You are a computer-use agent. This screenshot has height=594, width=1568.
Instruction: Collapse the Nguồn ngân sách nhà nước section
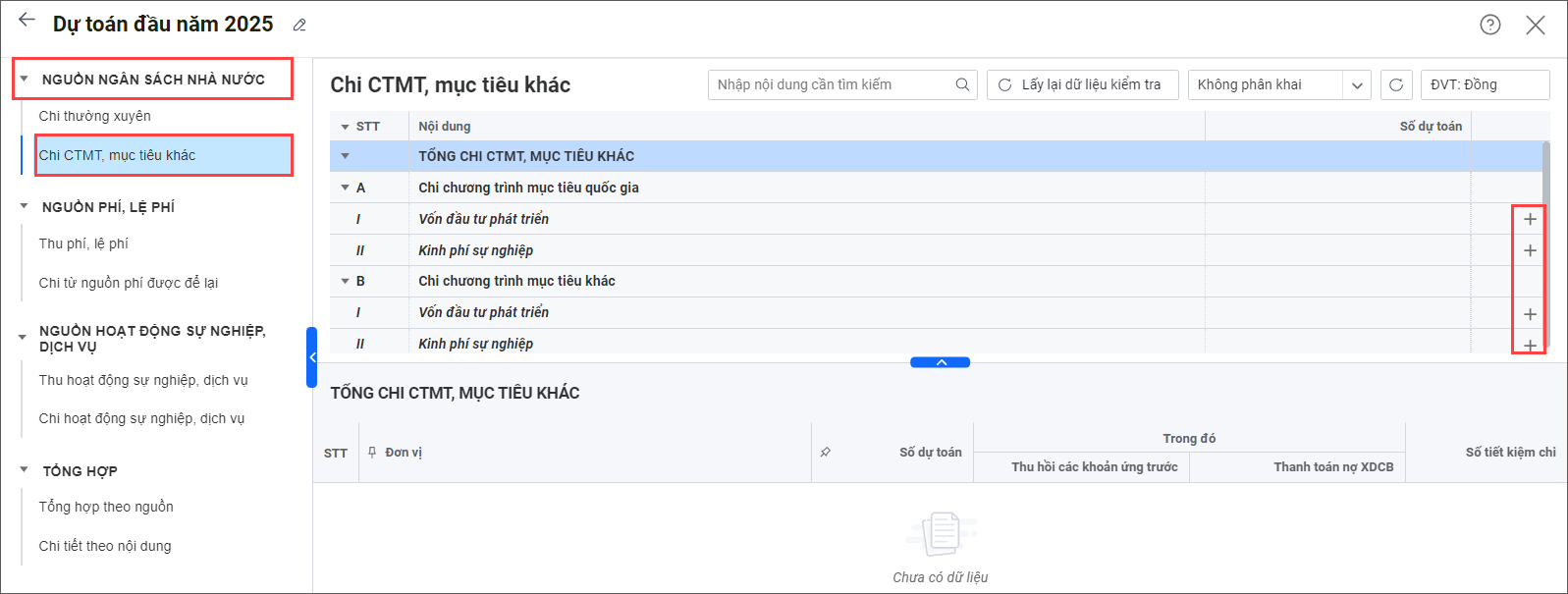25,79
